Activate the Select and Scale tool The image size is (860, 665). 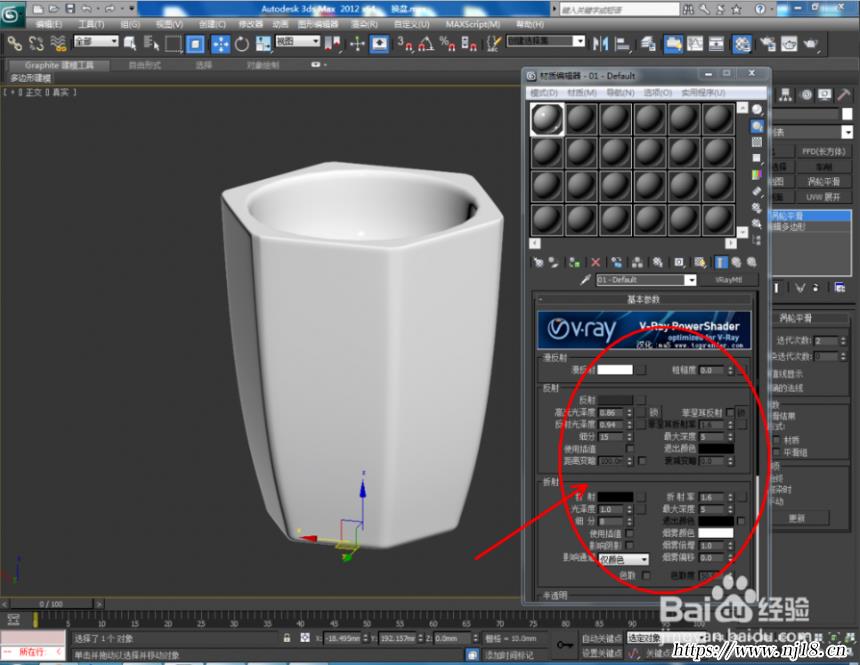[x=264, y=44]
